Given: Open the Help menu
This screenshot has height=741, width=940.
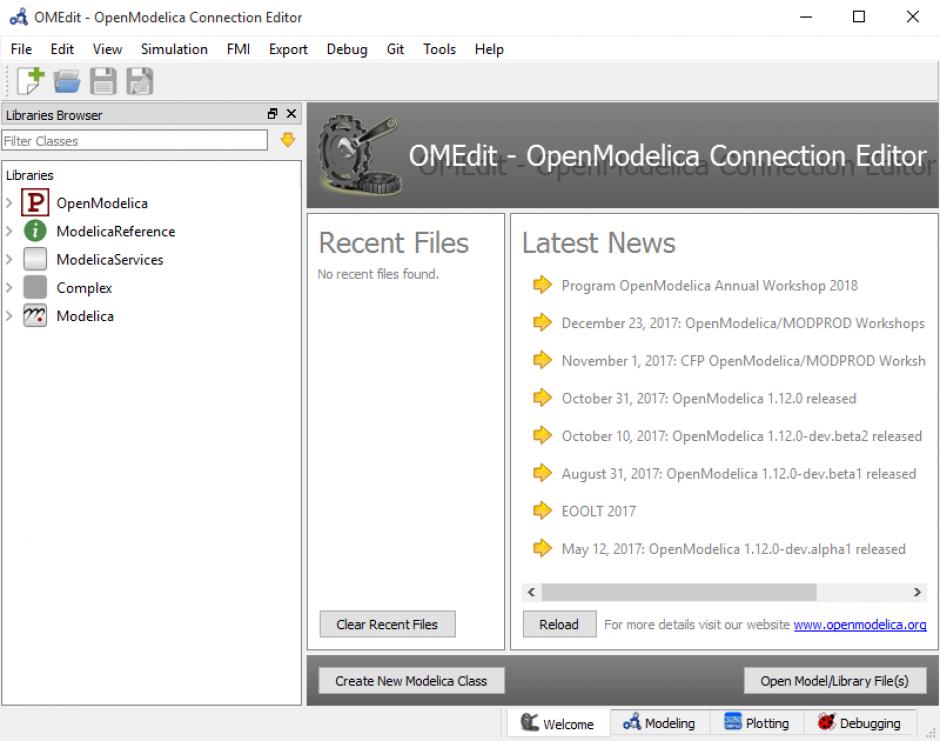Looking at the screenshot, I should pyautogui.click(x=489, y=49).
